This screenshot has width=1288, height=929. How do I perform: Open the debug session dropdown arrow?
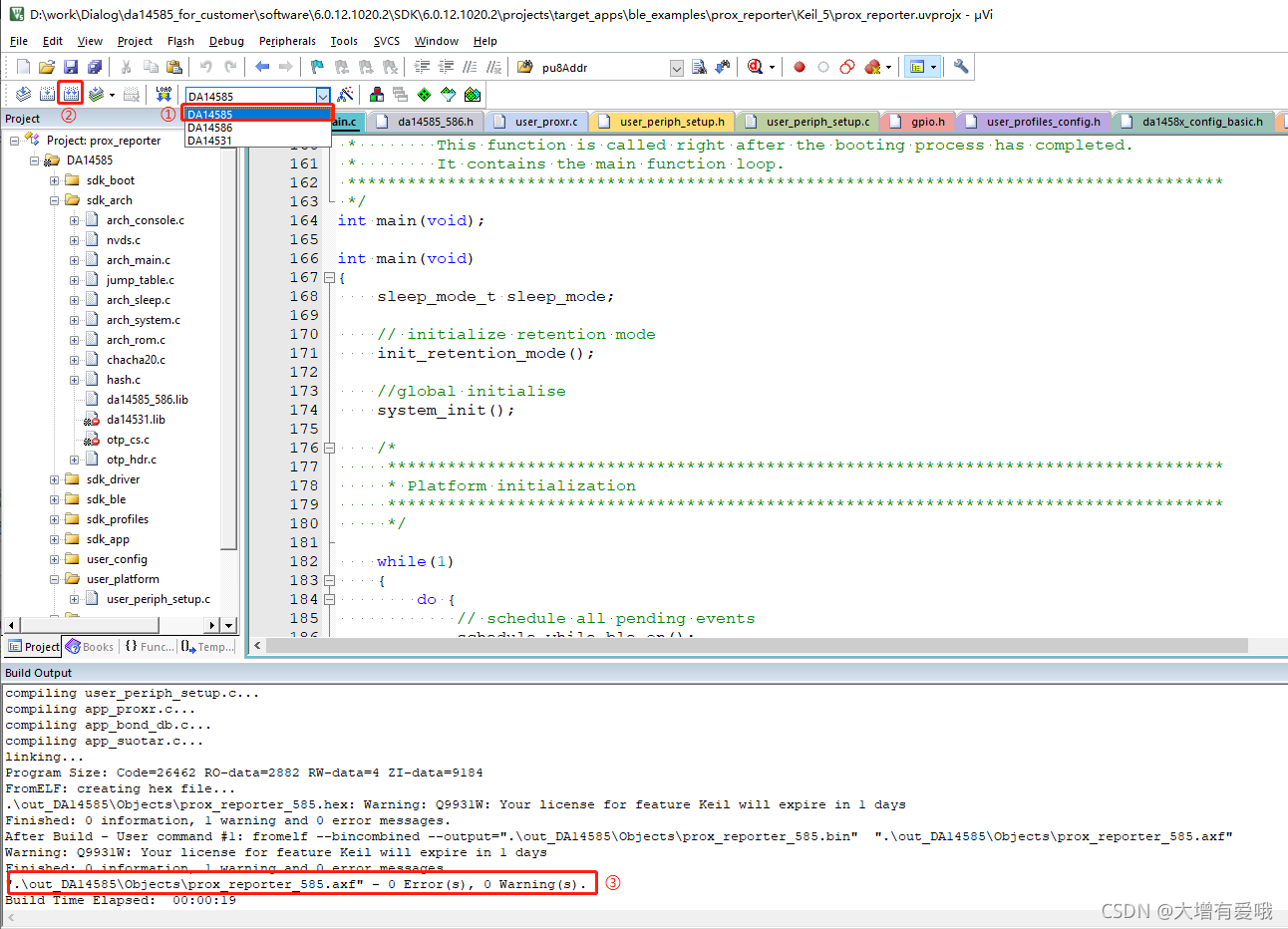pos(772,68)
